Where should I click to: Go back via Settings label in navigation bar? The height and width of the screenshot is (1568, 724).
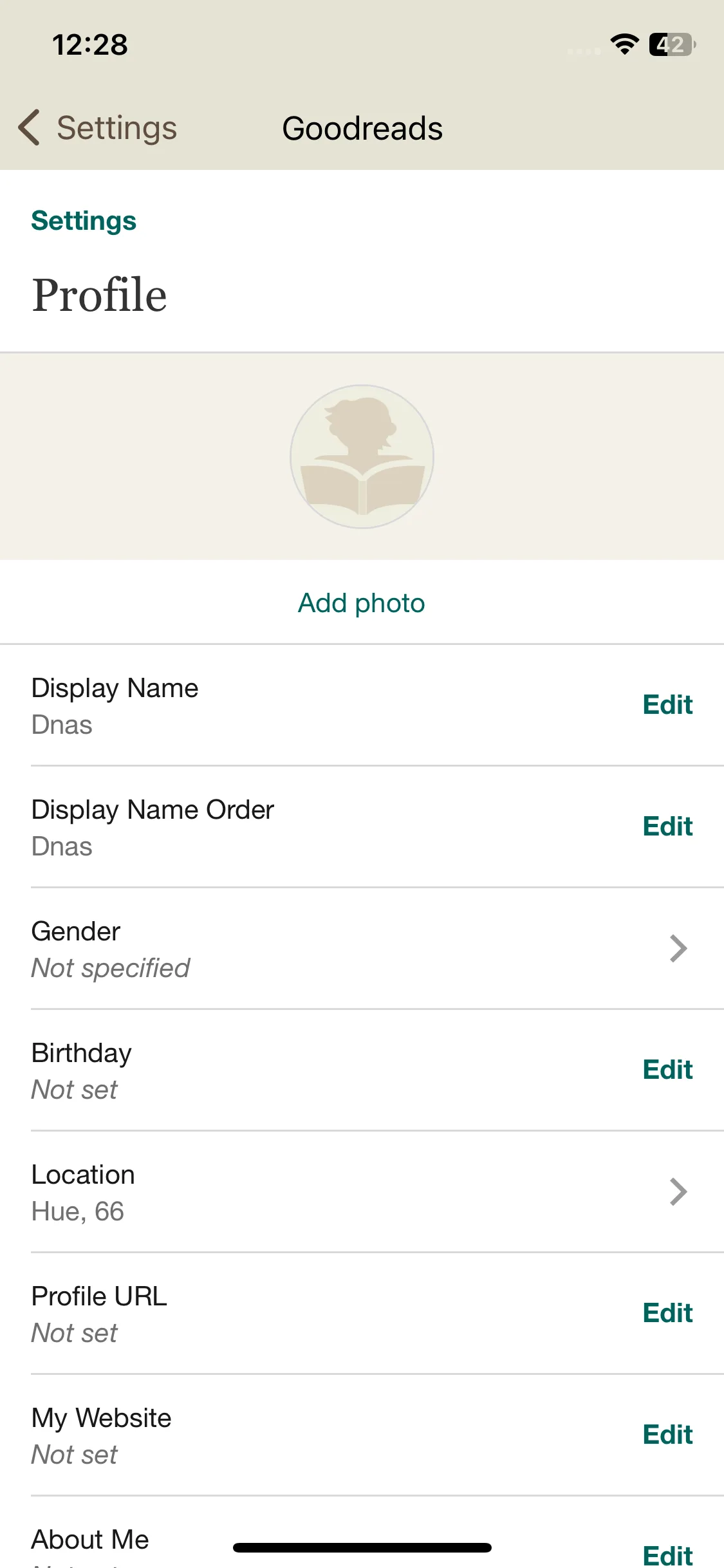(x=116, y=128)
